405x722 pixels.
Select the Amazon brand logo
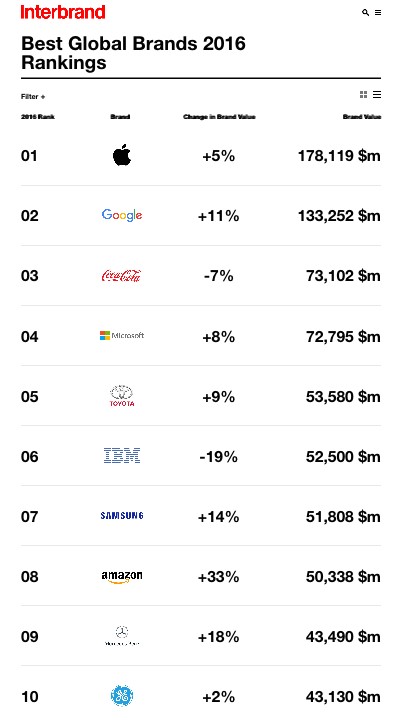coord(122,577)
